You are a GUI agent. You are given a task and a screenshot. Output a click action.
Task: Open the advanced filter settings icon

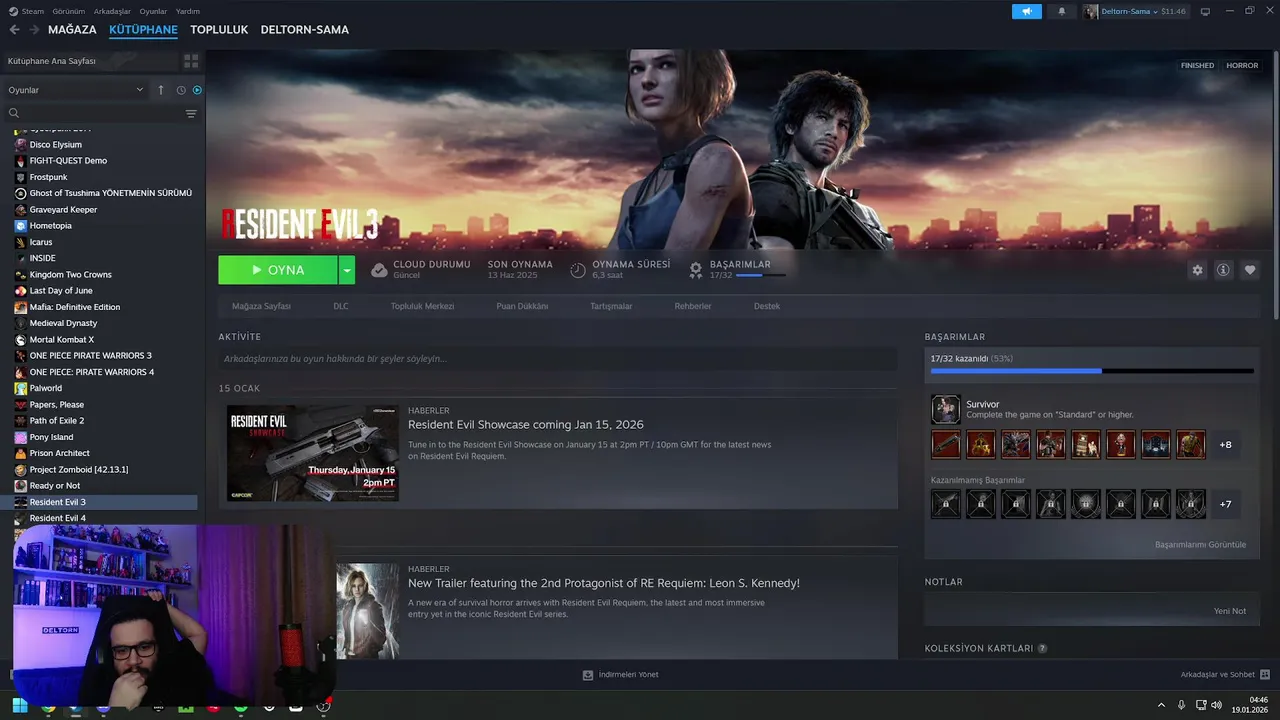click(191, 113)
